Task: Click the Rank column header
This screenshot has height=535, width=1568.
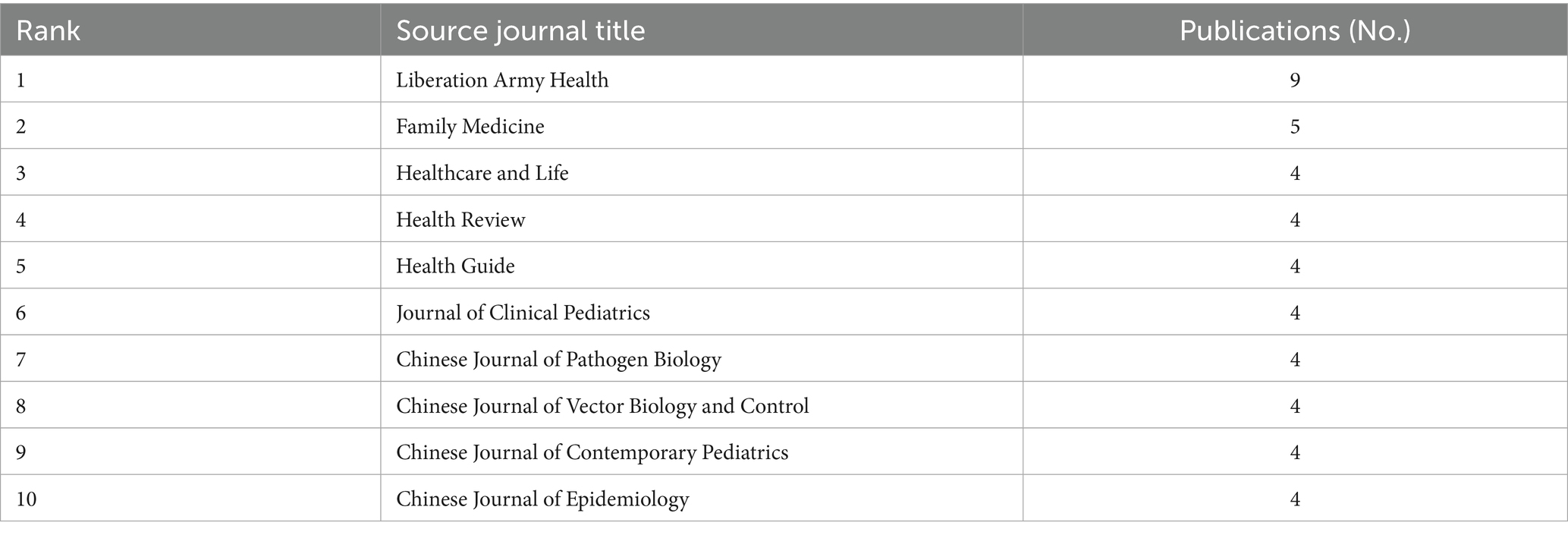Action: (x=48, y=30)
